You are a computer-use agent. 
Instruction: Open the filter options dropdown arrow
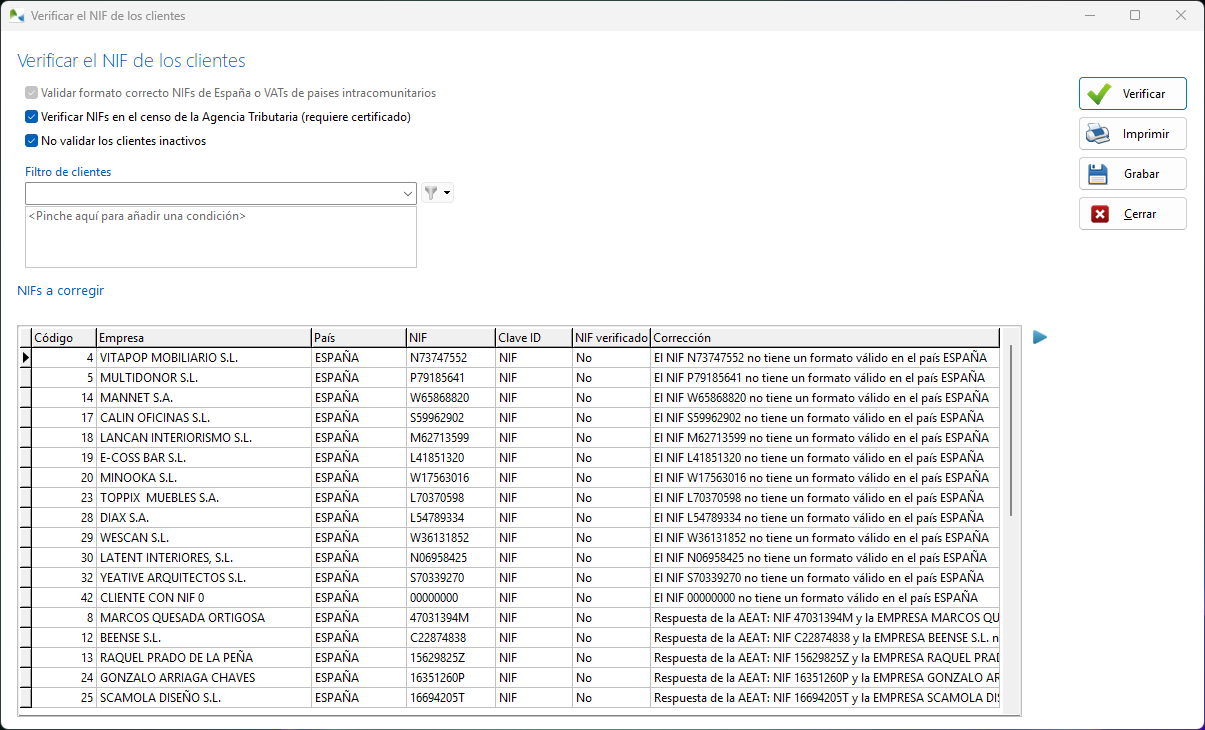tap(444, 192)
